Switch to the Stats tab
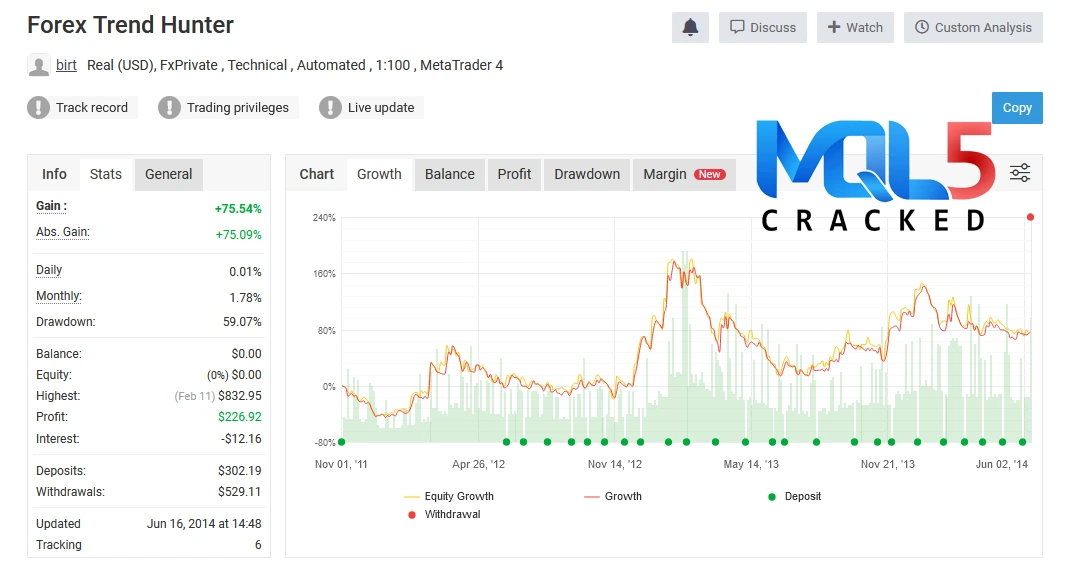The image size is (1070, 577). coord(106,174)
